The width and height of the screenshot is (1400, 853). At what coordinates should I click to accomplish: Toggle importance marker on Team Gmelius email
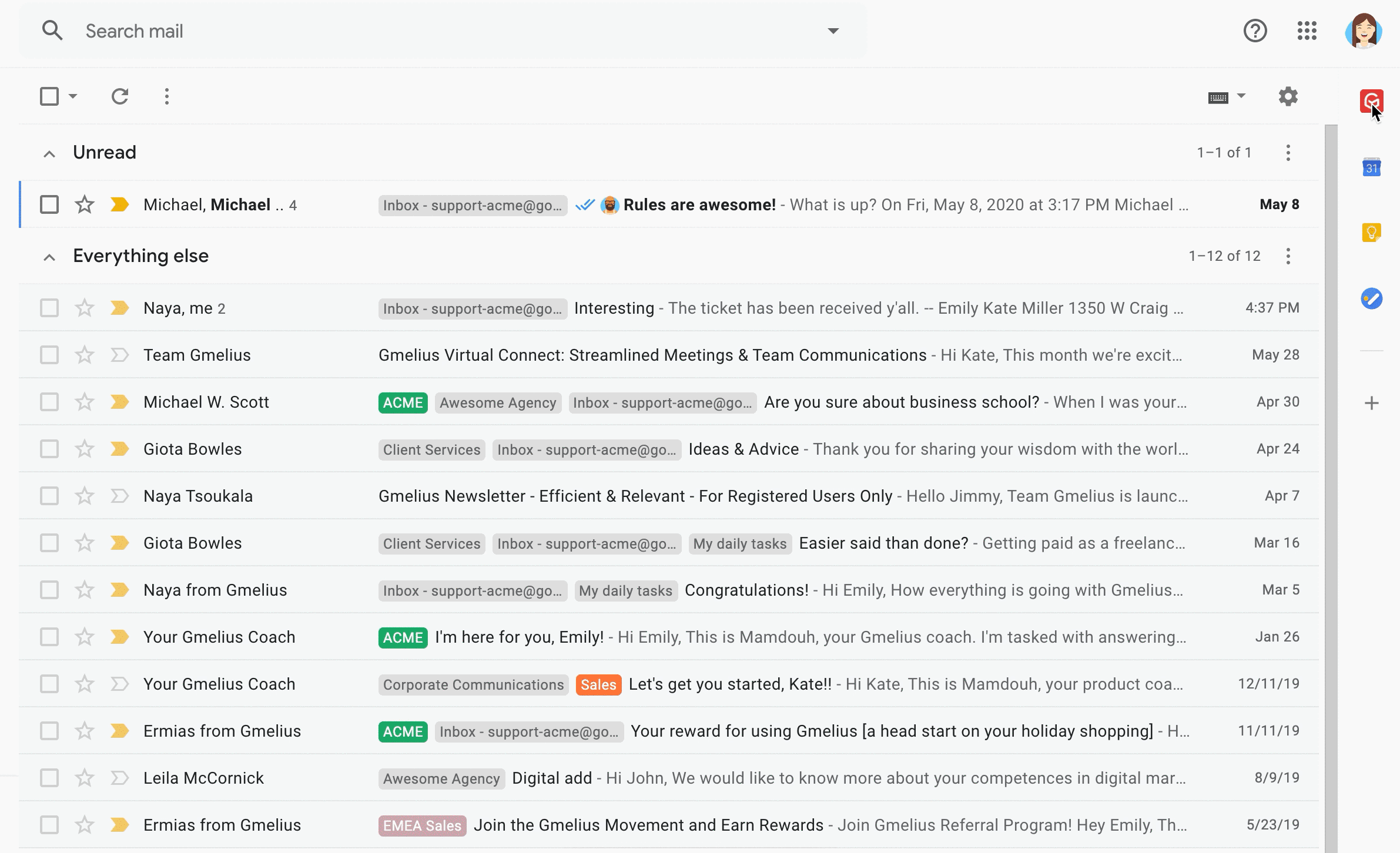[x=120, y=355]
